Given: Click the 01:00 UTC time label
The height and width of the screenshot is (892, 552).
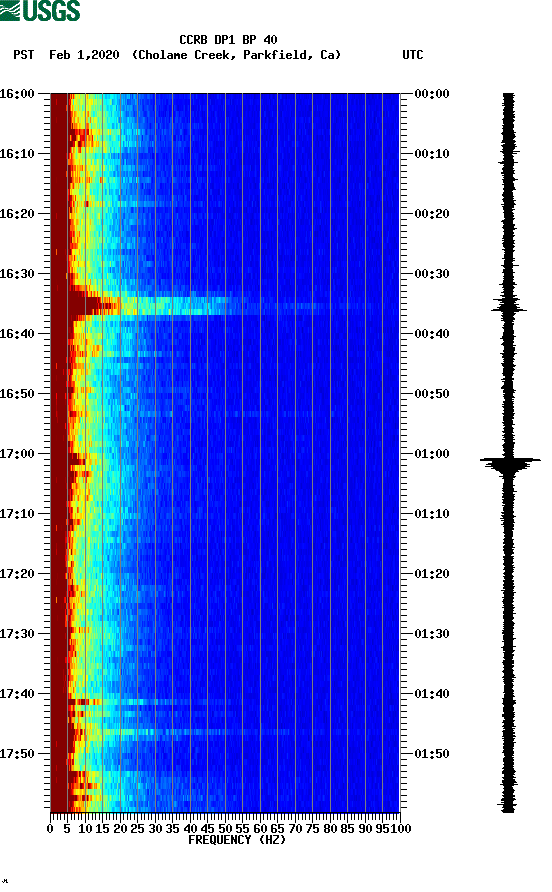Looking at the screenshot, I should (432, 454).
